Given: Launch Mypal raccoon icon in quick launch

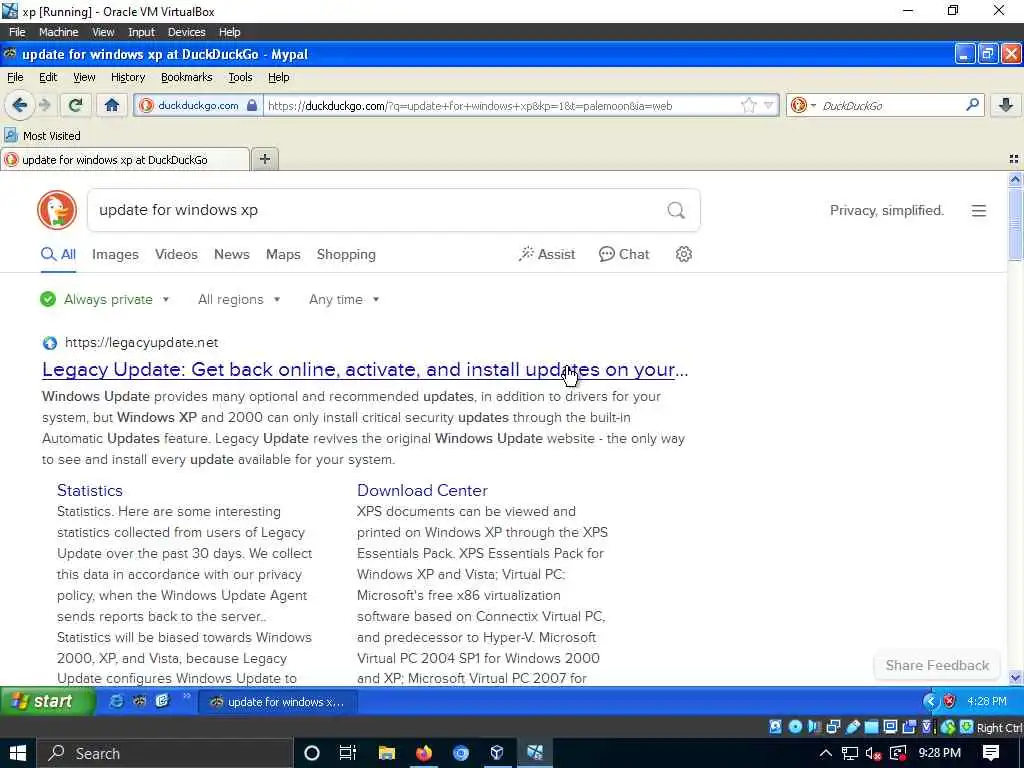Looking at the screenshot, I should tap(140, 701).
